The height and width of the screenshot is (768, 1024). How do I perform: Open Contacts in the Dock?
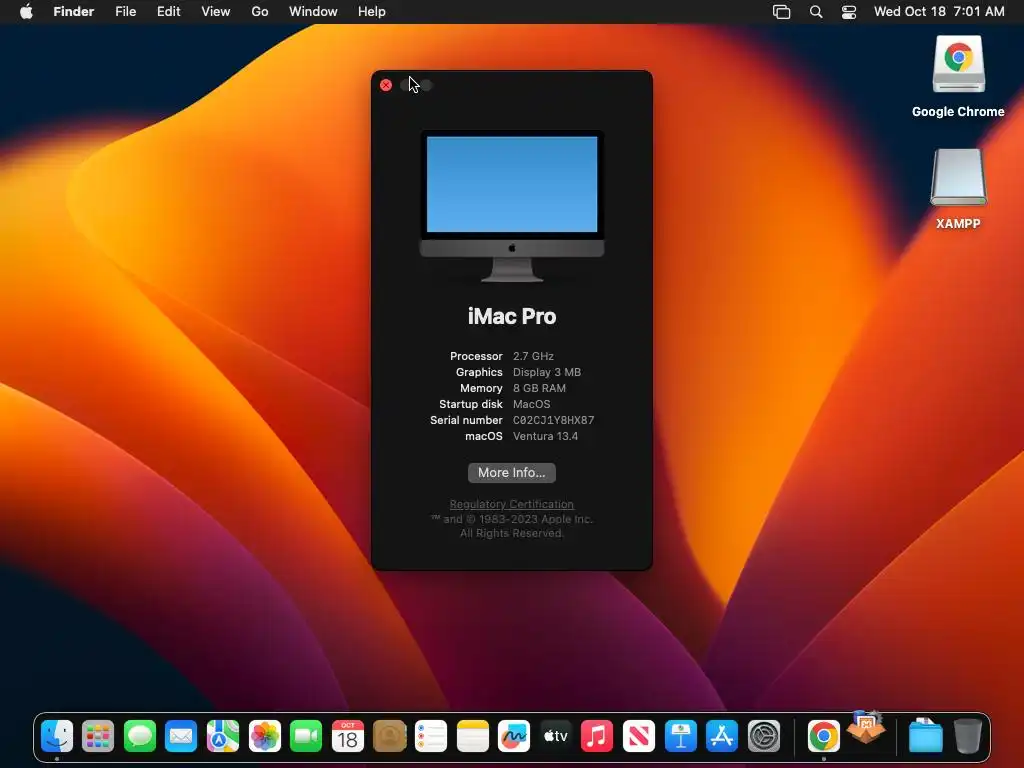[x=389, y=736]
